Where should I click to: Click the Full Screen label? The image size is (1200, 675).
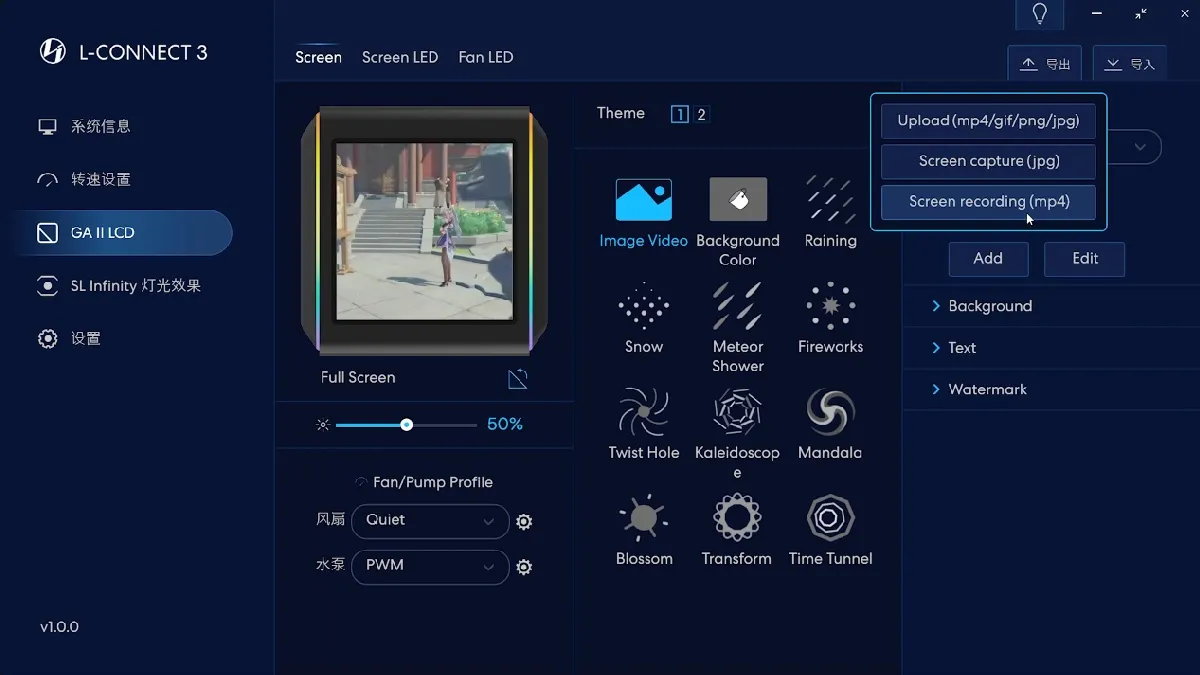[358, 378]
